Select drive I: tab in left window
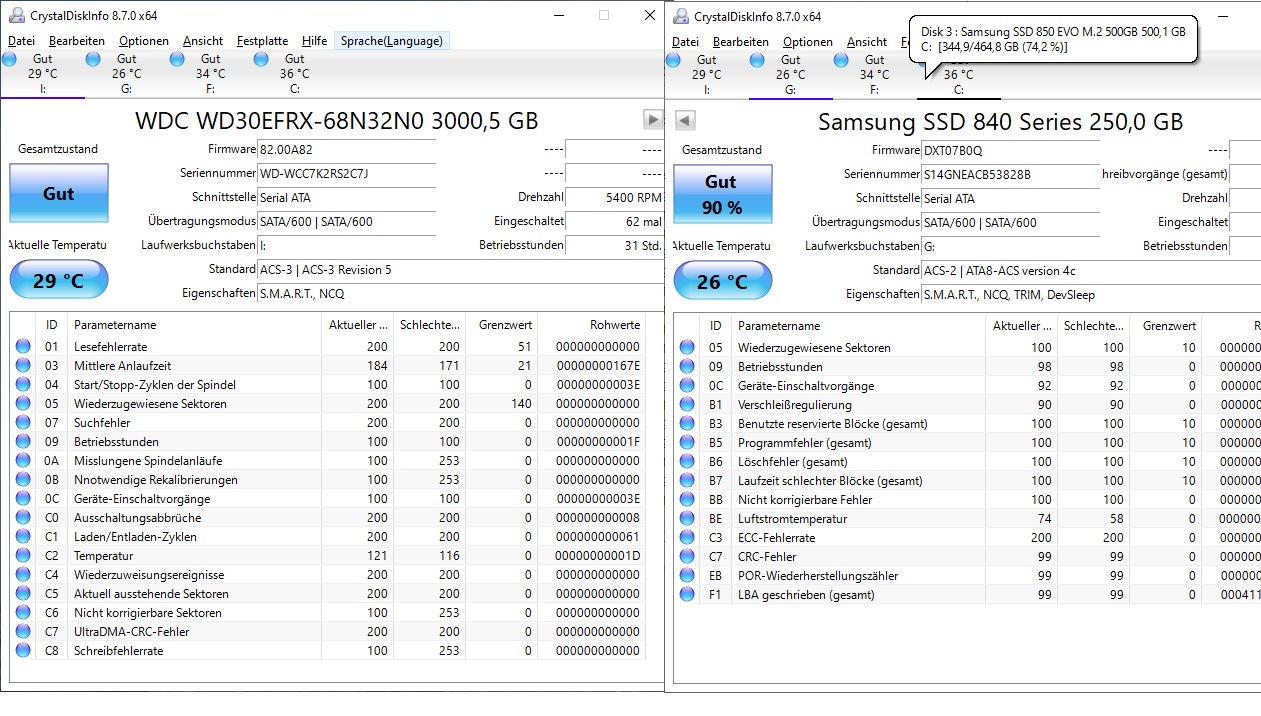The width and height of the screenshot is (1261, 716). pos(42,74)
